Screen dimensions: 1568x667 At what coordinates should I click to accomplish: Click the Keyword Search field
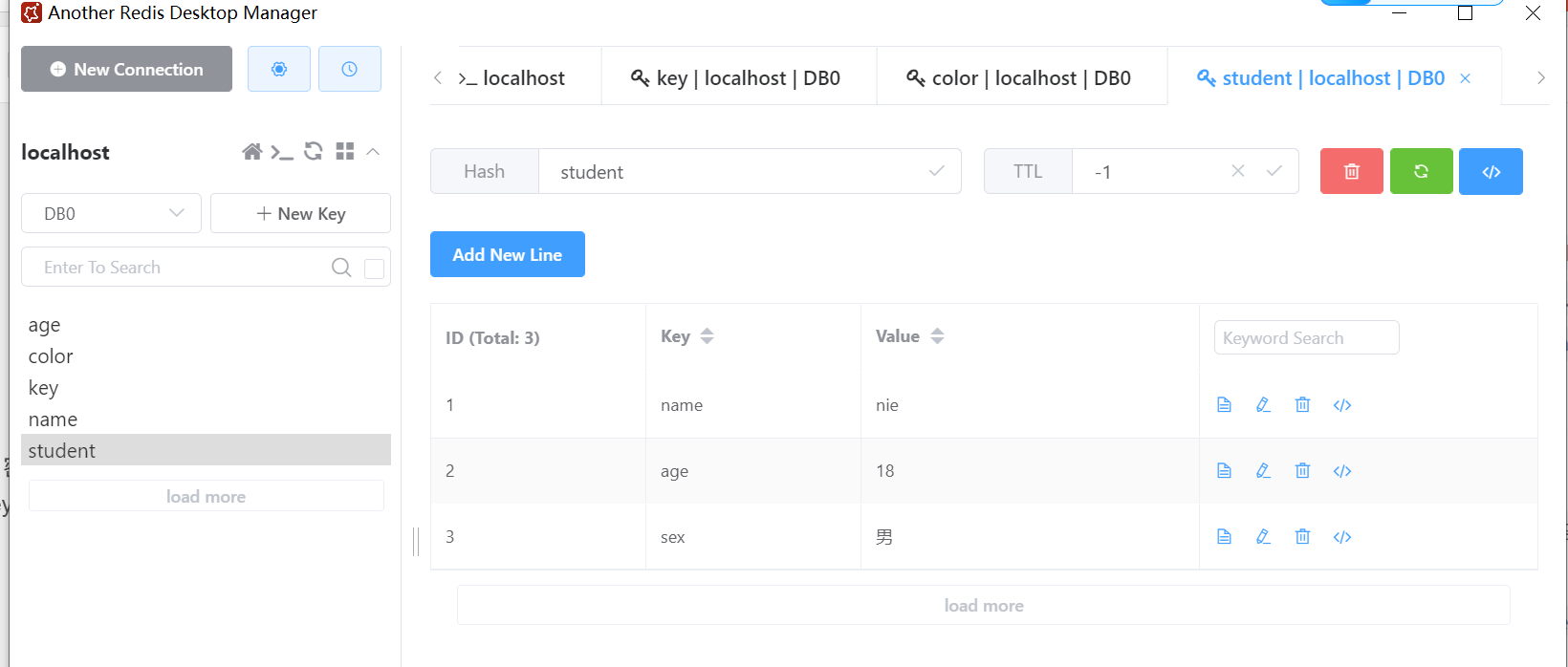click(1307, 337)
